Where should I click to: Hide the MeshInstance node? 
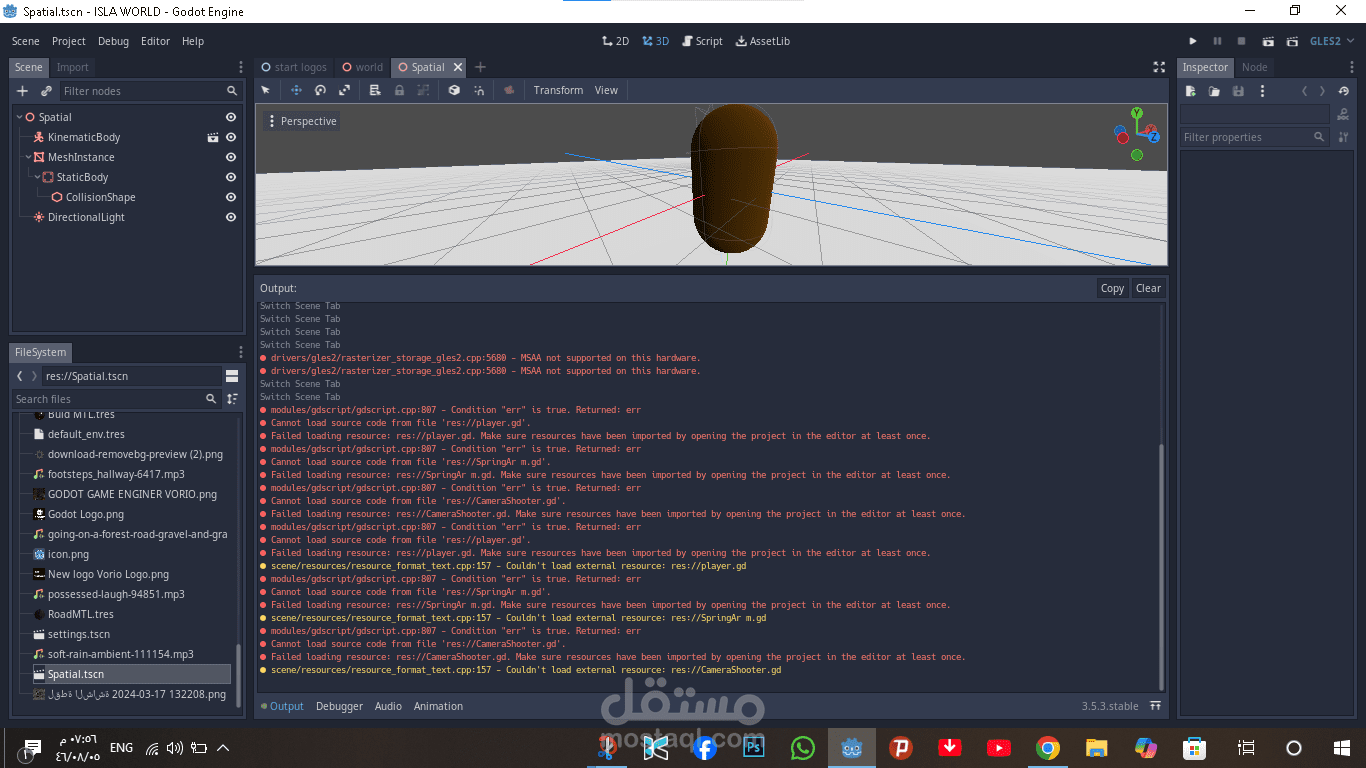(231, 157)
